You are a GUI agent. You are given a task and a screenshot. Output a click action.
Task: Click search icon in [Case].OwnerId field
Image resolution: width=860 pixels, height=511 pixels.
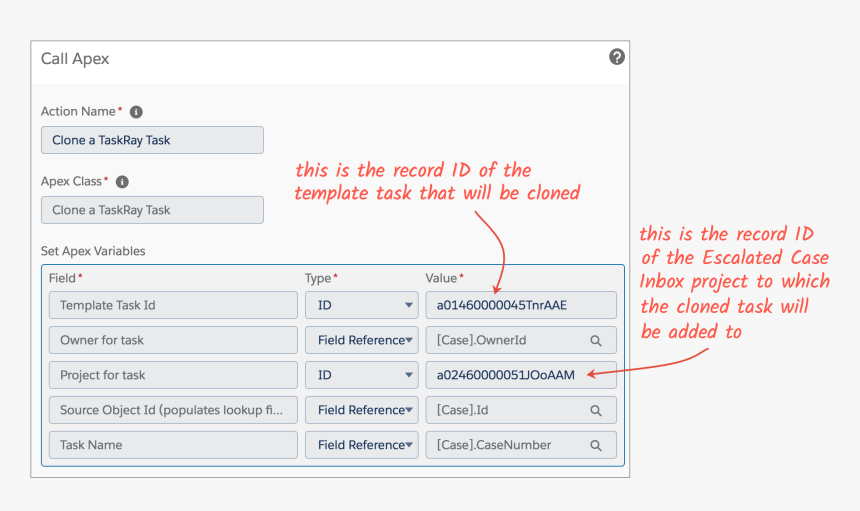click(x=596, y=341)
